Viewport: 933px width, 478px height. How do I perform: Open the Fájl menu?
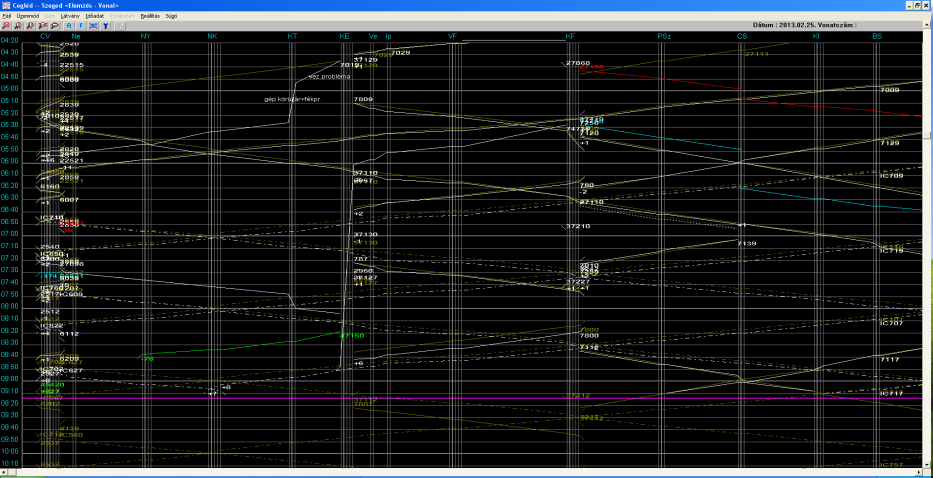[x=7, y=16]
